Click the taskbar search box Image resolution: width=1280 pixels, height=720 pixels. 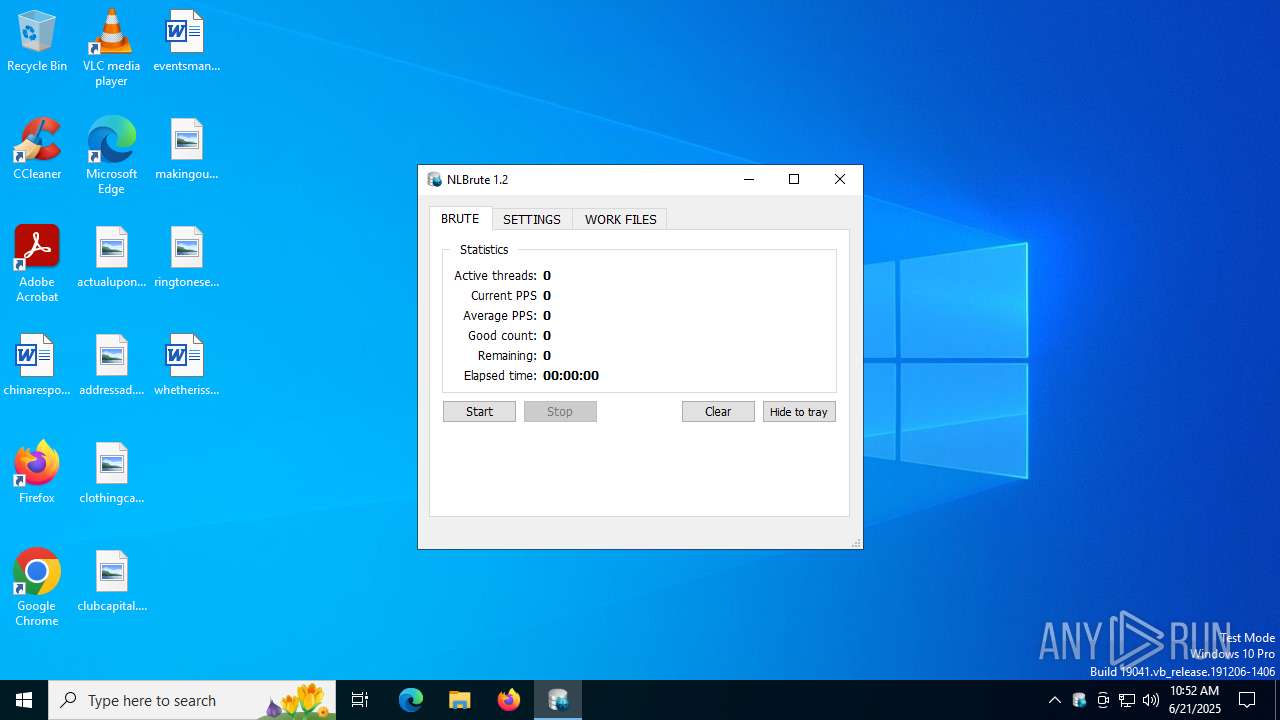(192, 700)
